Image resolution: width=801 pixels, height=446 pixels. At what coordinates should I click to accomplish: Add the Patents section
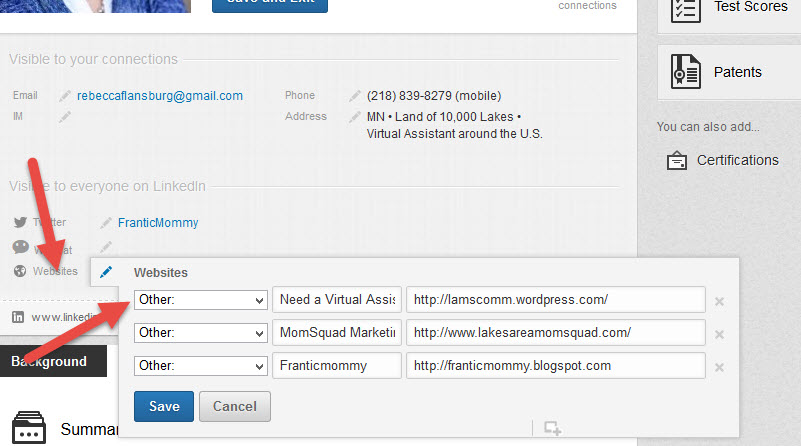729,72
